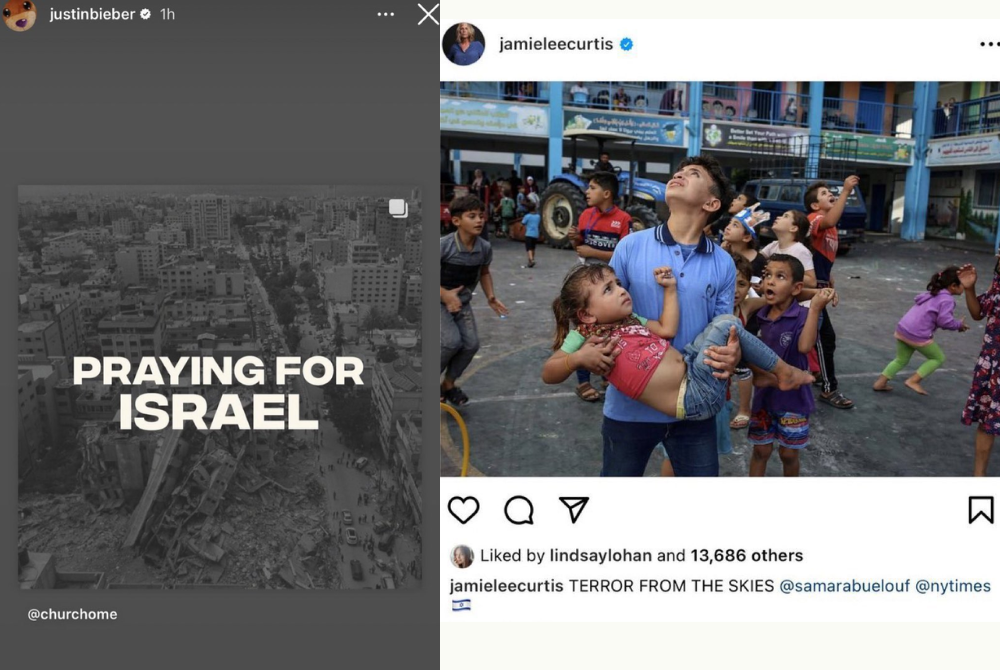1000x670 pixels.
Task: Open the story's three-dot options menu
Action: (386, 14)
